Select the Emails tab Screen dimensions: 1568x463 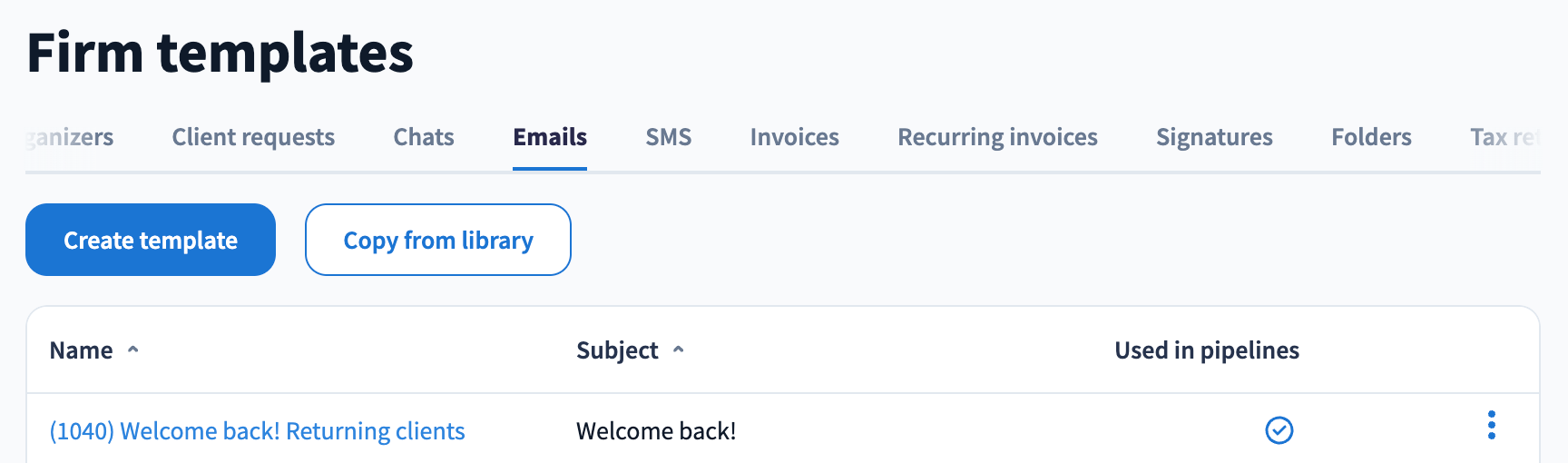[x=550, y=137]
